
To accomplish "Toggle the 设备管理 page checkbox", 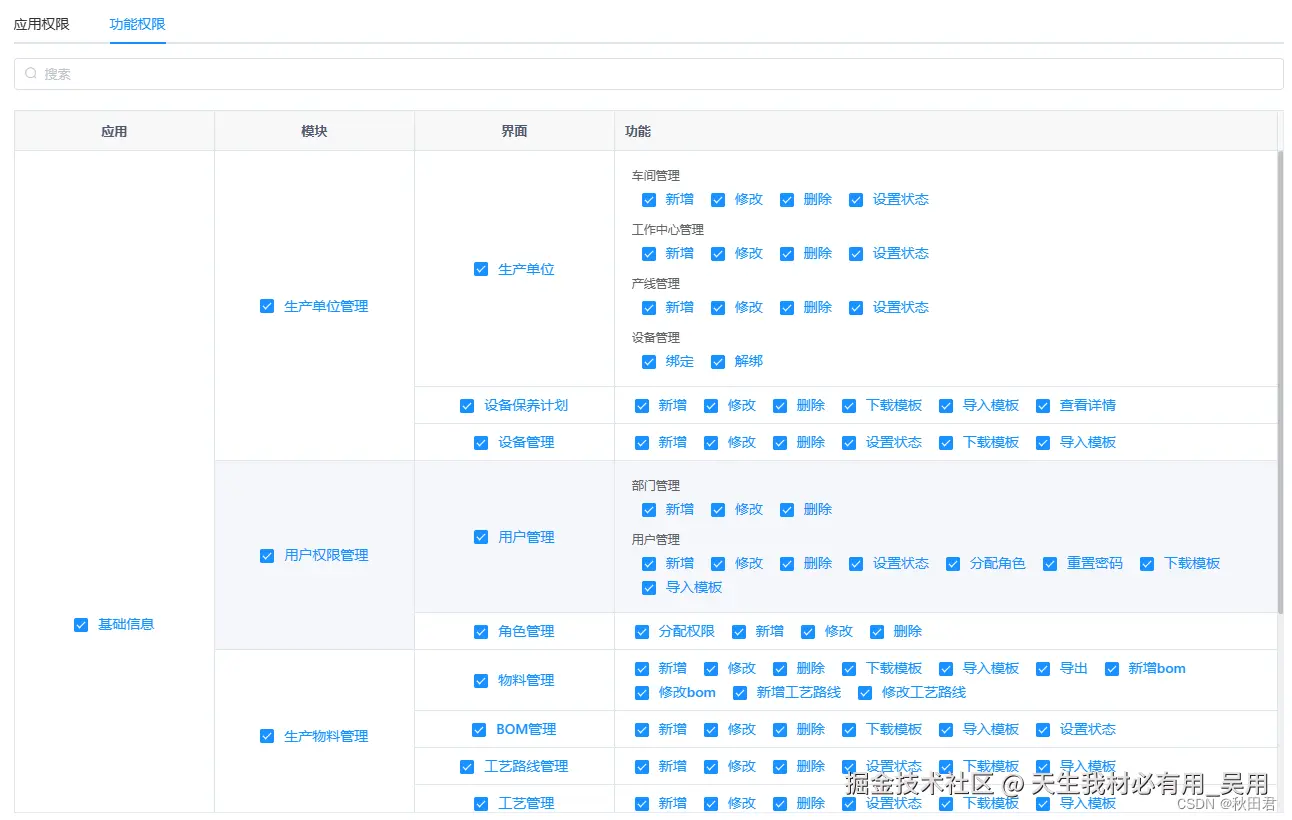I will coord(481,443).
